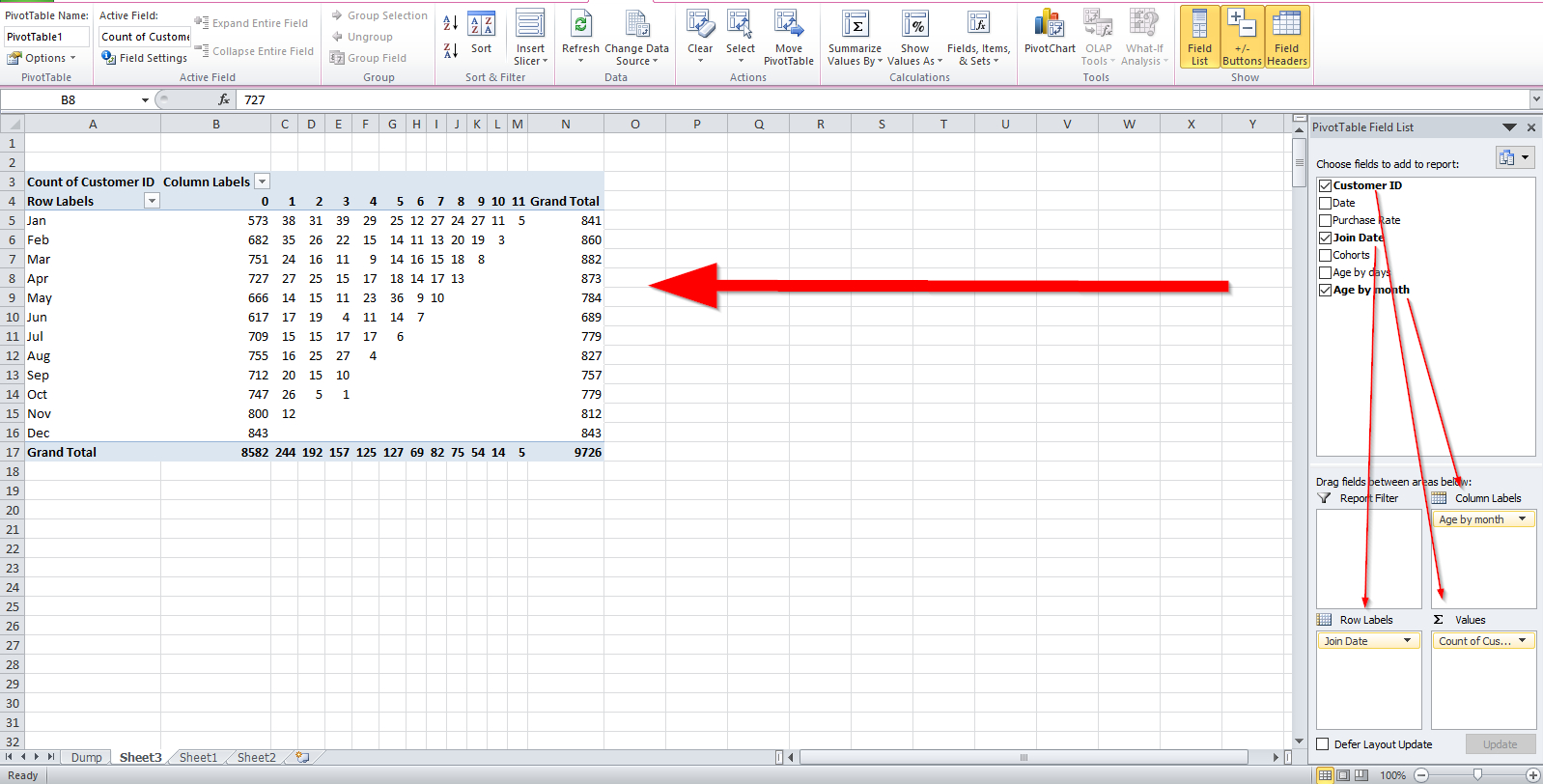1543x784 pixels.
Task: Switch to the Dump sheet tab
Action: [86, 758]
